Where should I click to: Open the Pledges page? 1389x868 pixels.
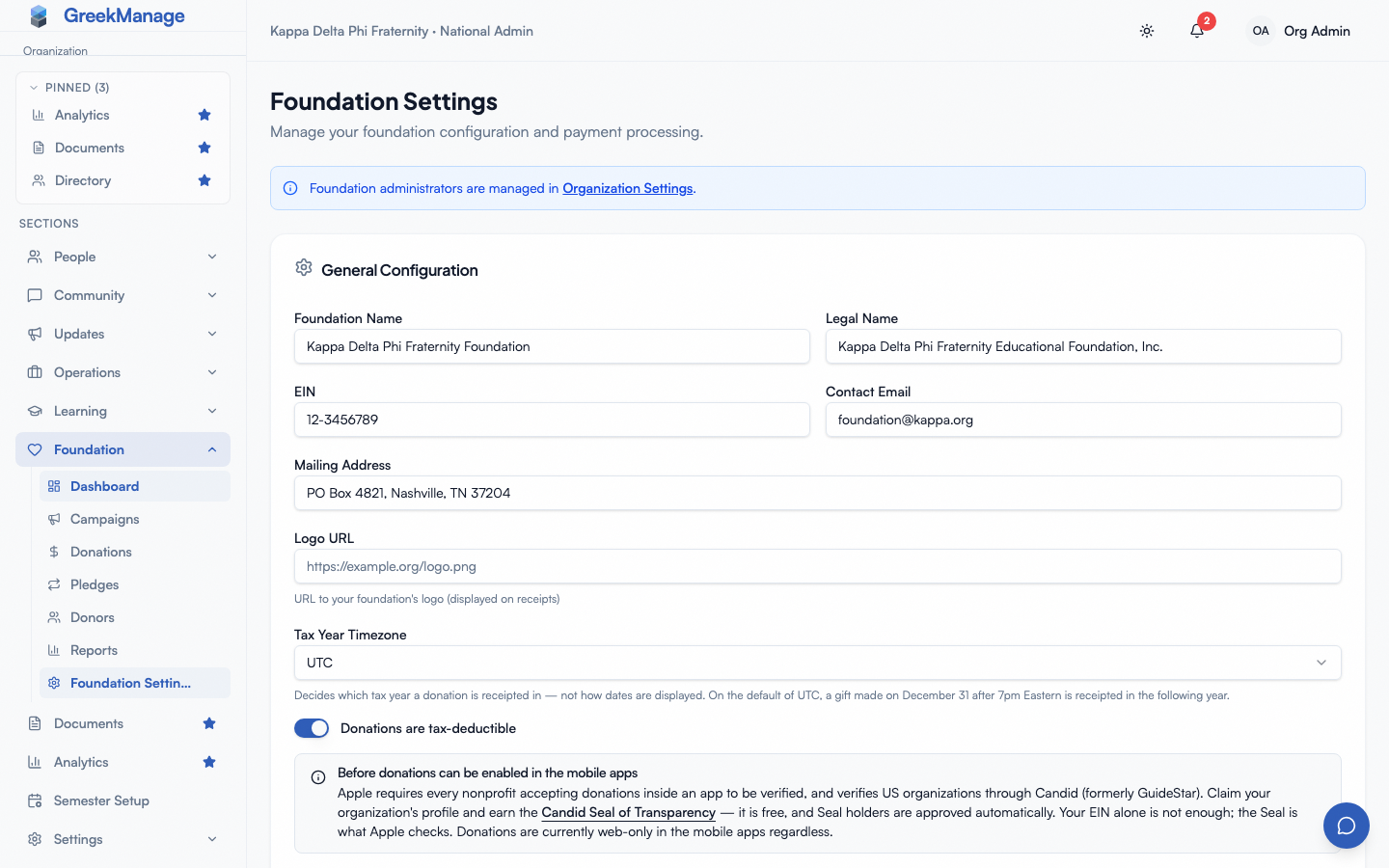(x=135, y=584)
